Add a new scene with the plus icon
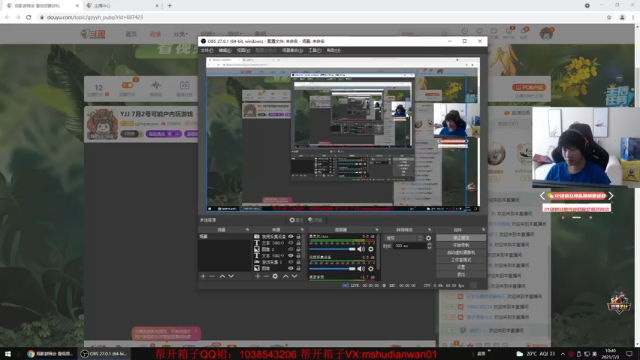The width and height of the screenshot is (640, 360). (x=203, y=276)
